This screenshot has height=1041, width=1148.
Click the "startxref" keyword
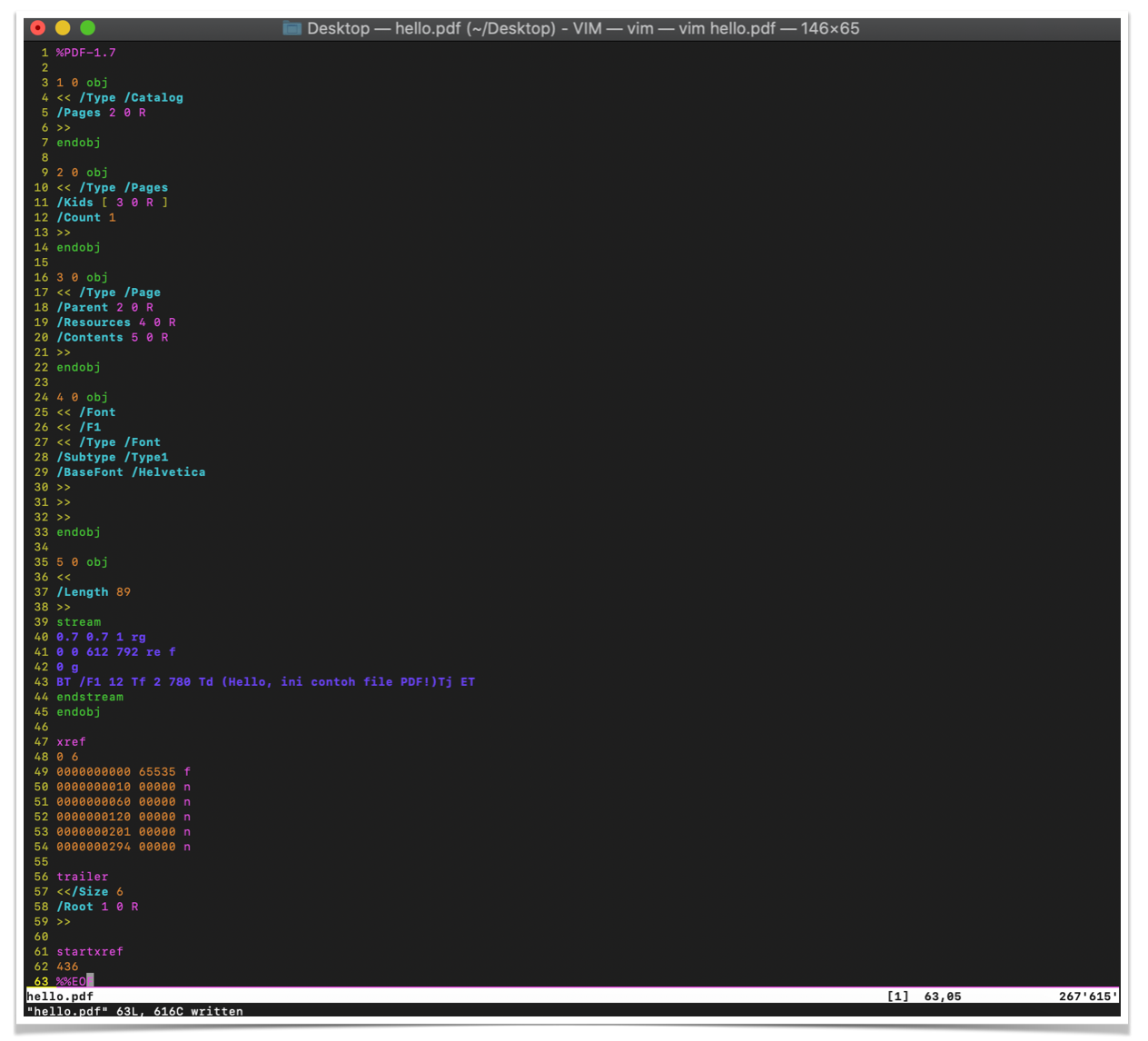coord(90,952)
